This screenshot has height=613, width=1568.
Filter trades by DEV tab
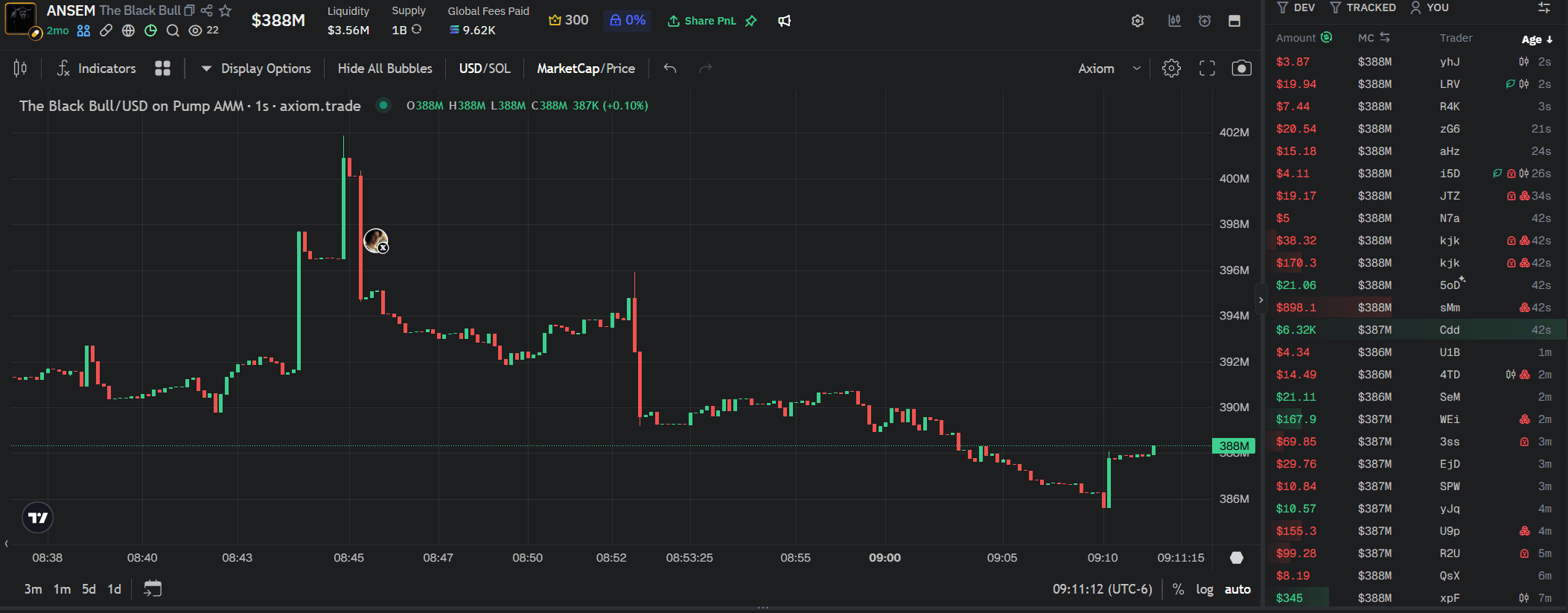pos(1296,7)
